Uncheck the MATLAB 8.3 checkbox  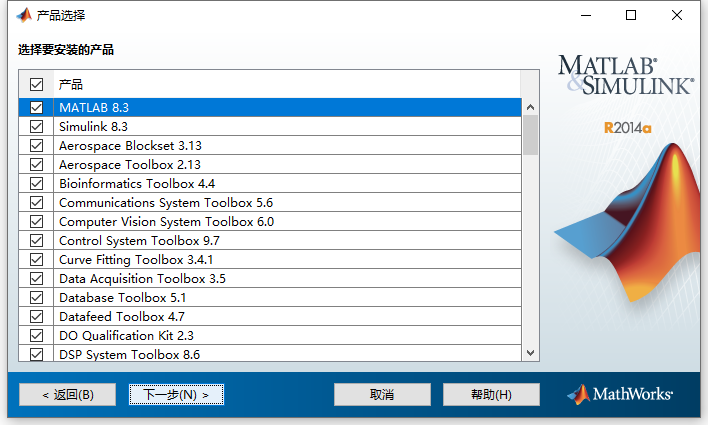(37, 107)
